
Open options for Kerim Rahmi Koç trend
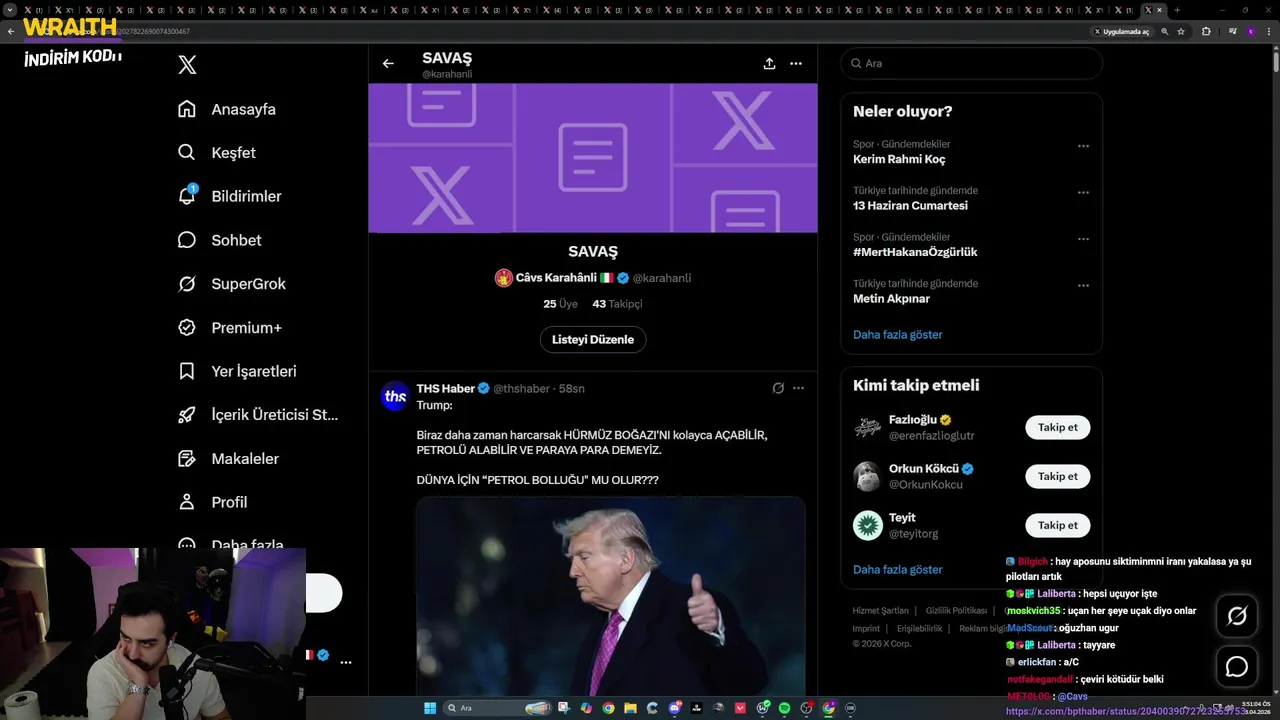1083,146
